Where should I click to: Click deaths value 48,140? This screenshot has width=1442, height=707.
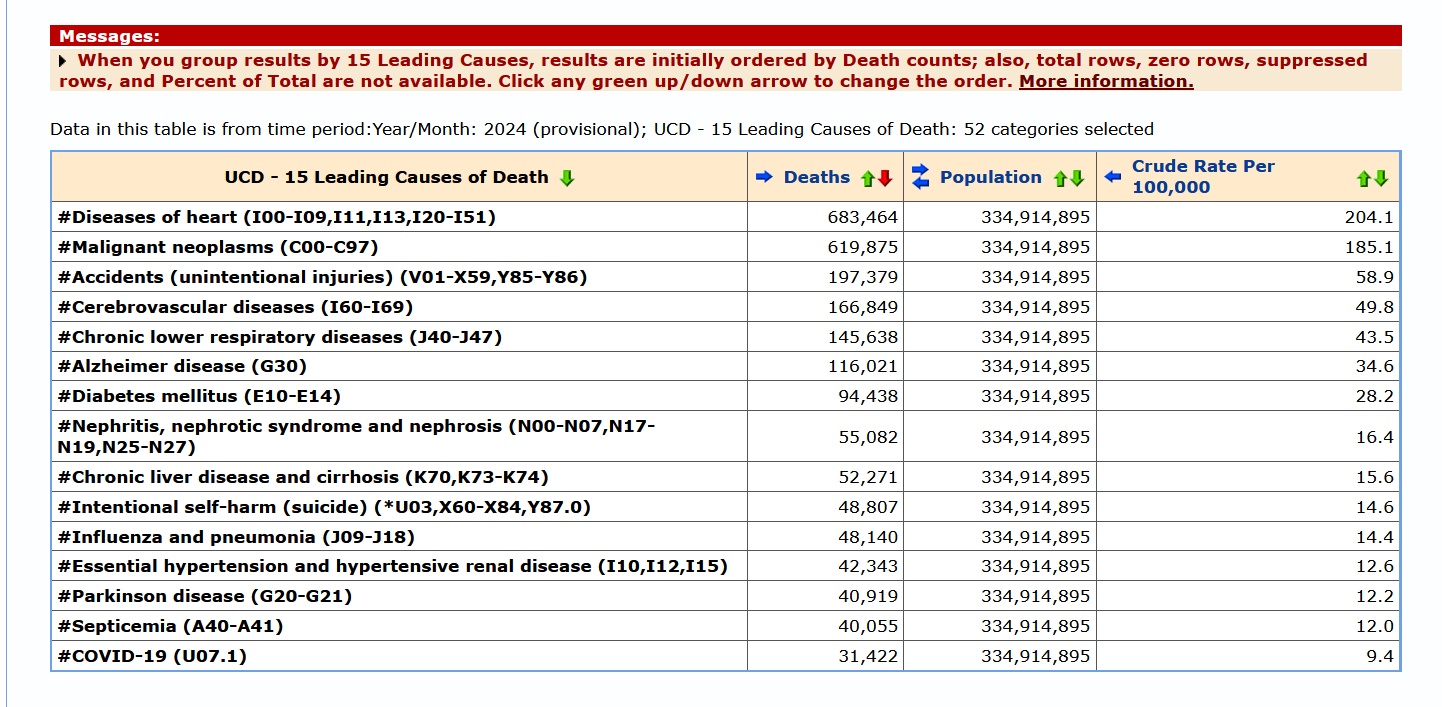[x=868, y=537]
